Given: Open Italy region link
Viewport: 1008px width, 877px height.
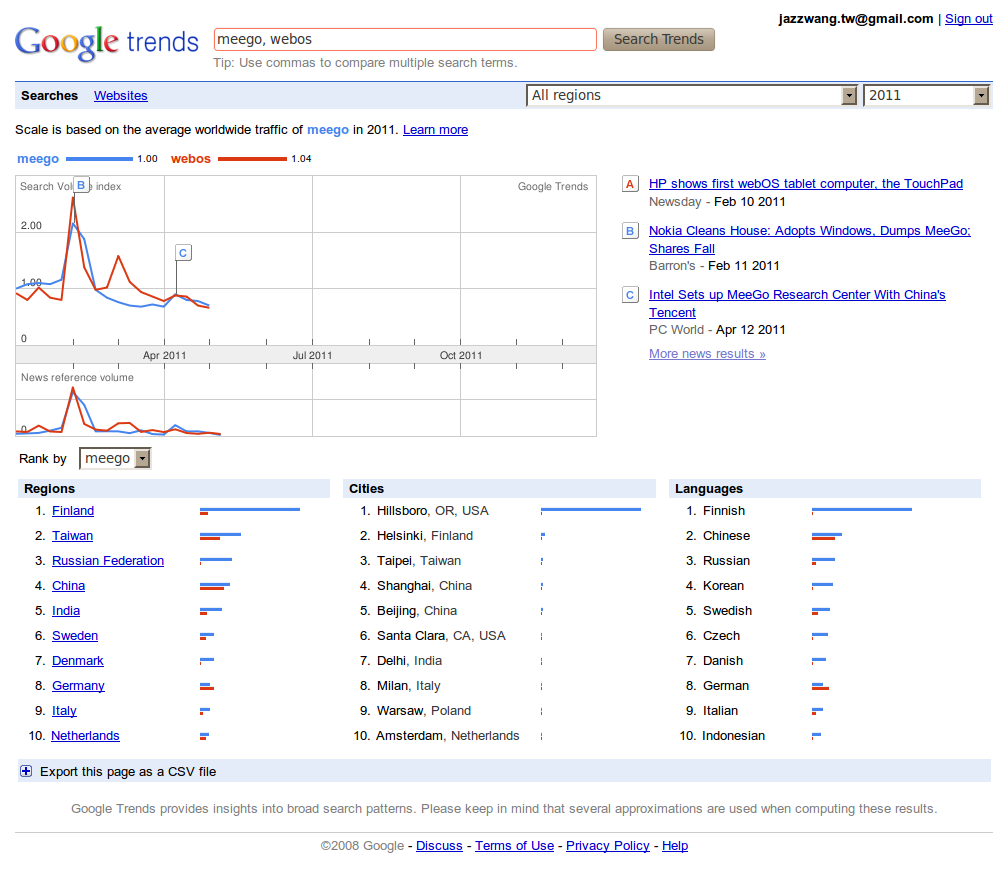Looking at the screenshot, I should coord(64,711).
